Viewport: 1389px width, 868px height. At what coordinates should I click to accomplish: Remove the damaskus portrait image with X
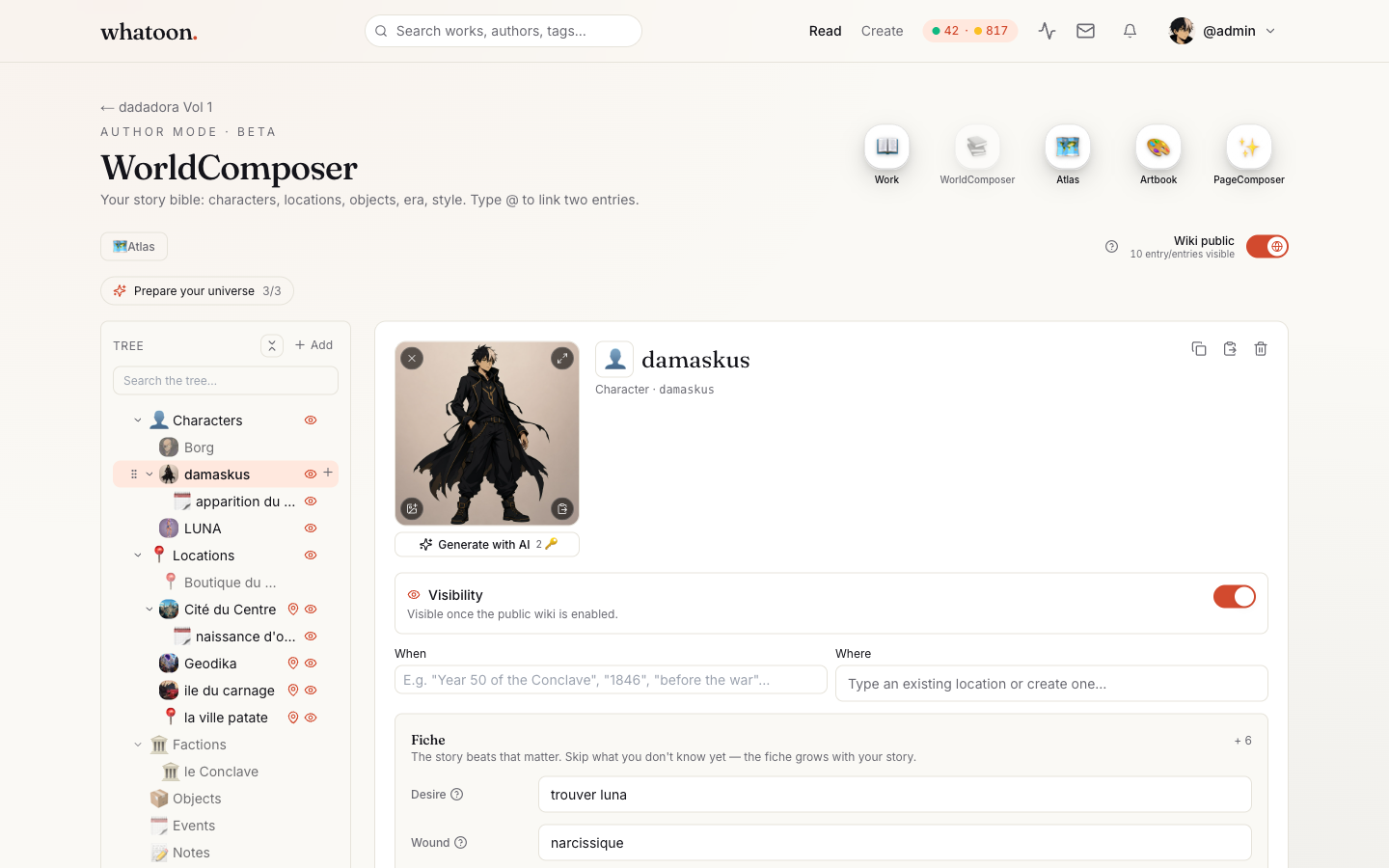point(412,358)
